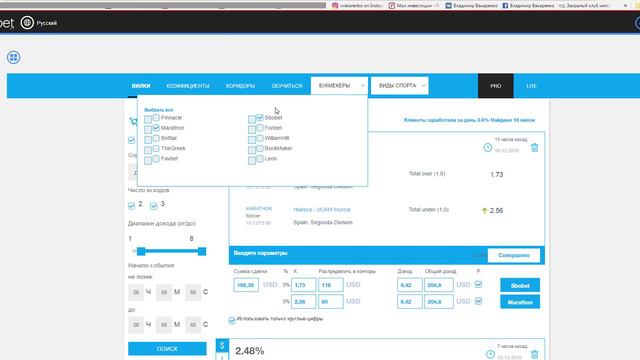This screenshot has height=360, width=640.
Task: Click the Сумма сделки input field
Action: [x=246, y=285]
